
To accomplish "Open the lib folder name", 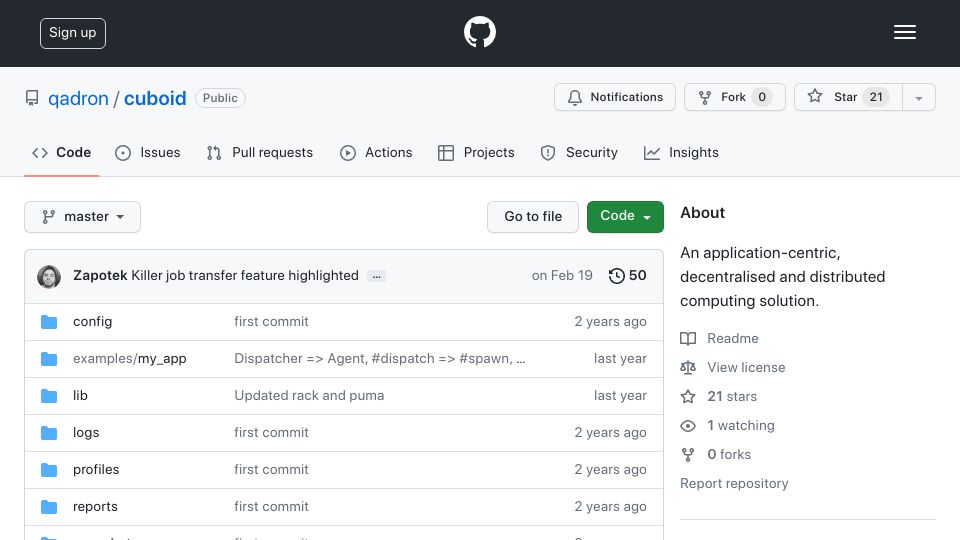I will [80, 396].
